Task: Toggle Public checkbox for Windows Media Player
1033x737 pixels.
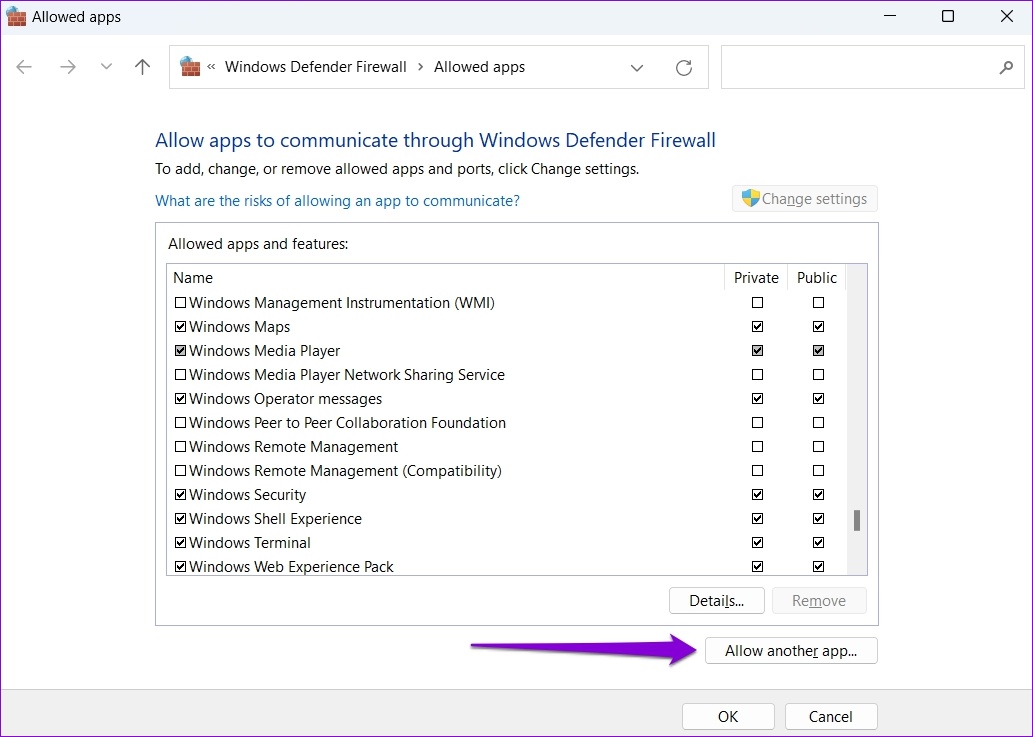Action: (x=818, y=350)
